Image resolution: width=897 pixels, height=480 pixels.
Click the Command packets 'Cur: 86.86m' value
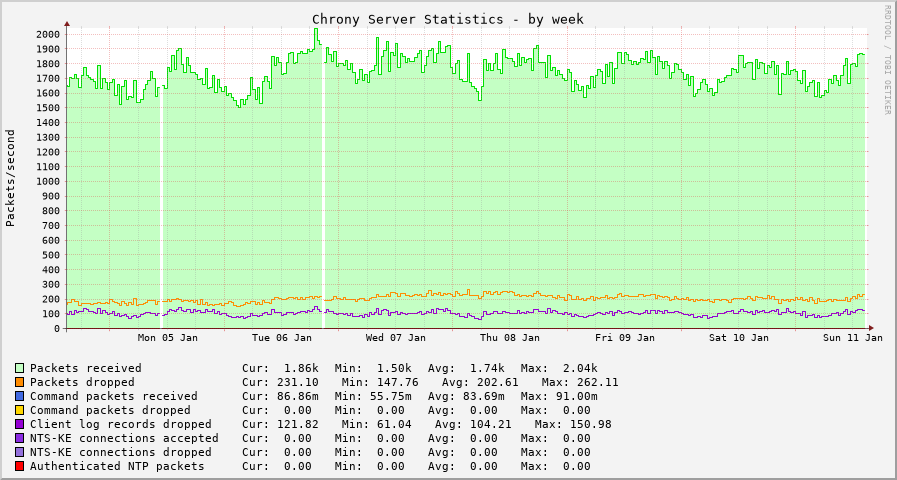(280, 396)
